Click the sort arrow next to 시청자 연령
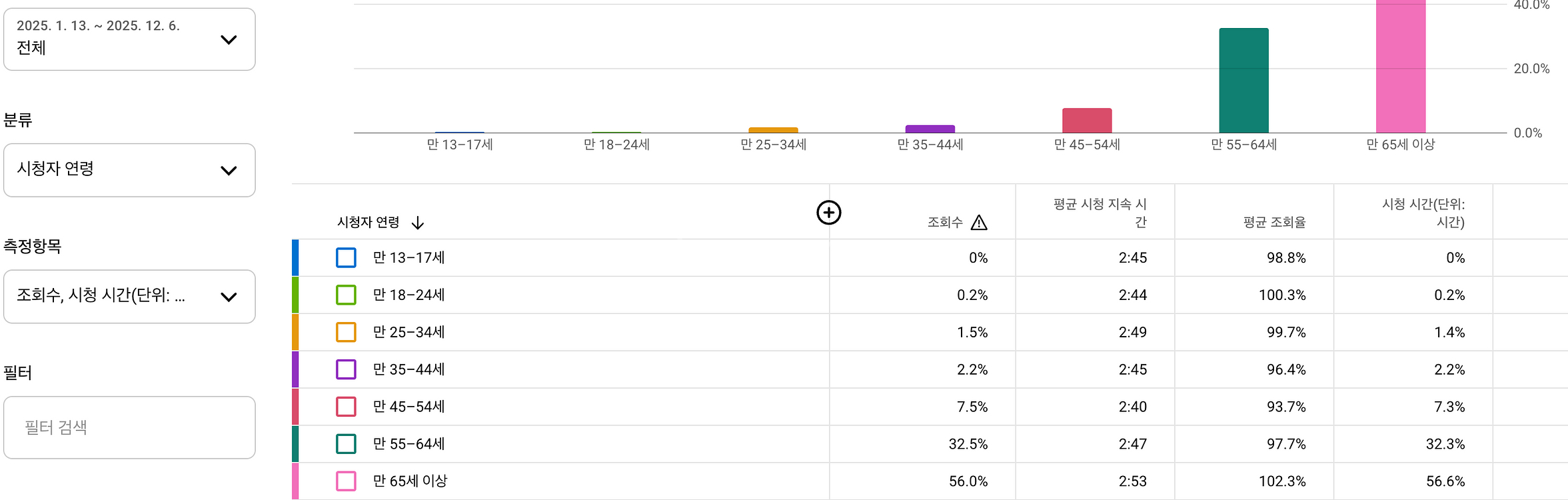 pos(418,223)
